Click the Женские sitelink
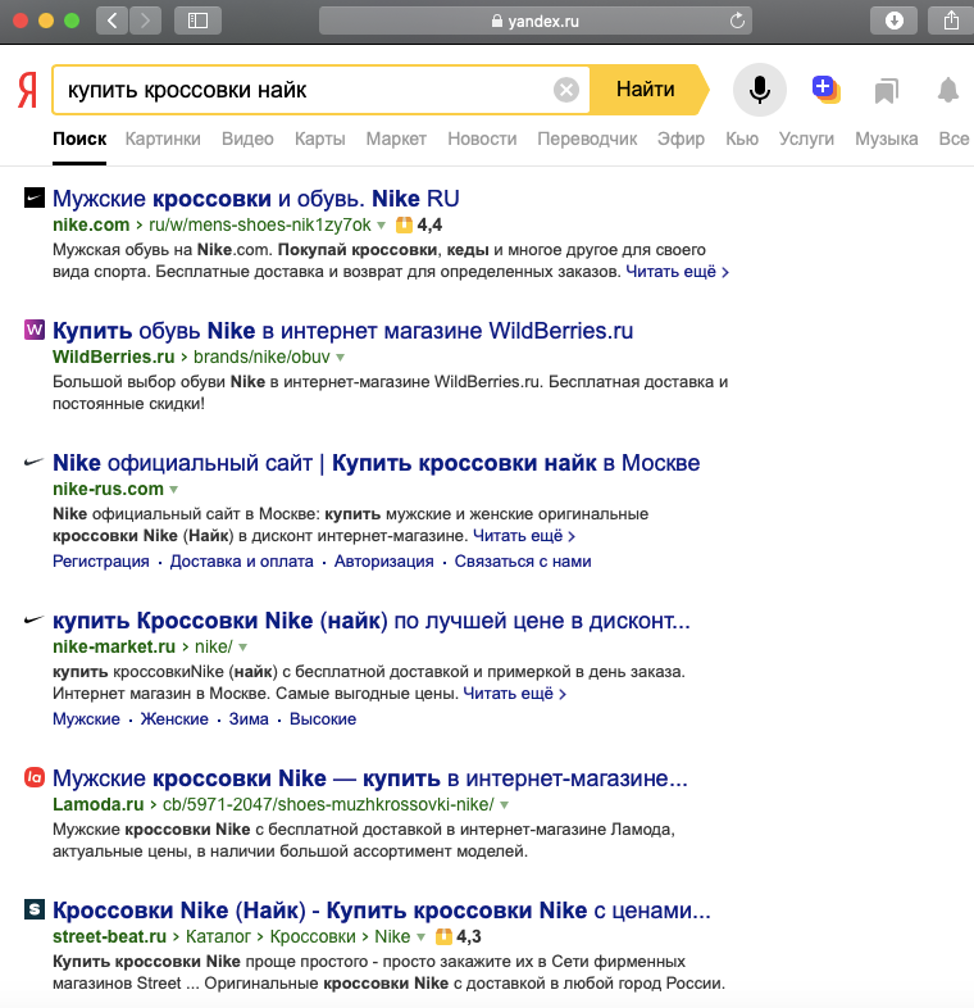974x1008 pixels. coord(174,719)
